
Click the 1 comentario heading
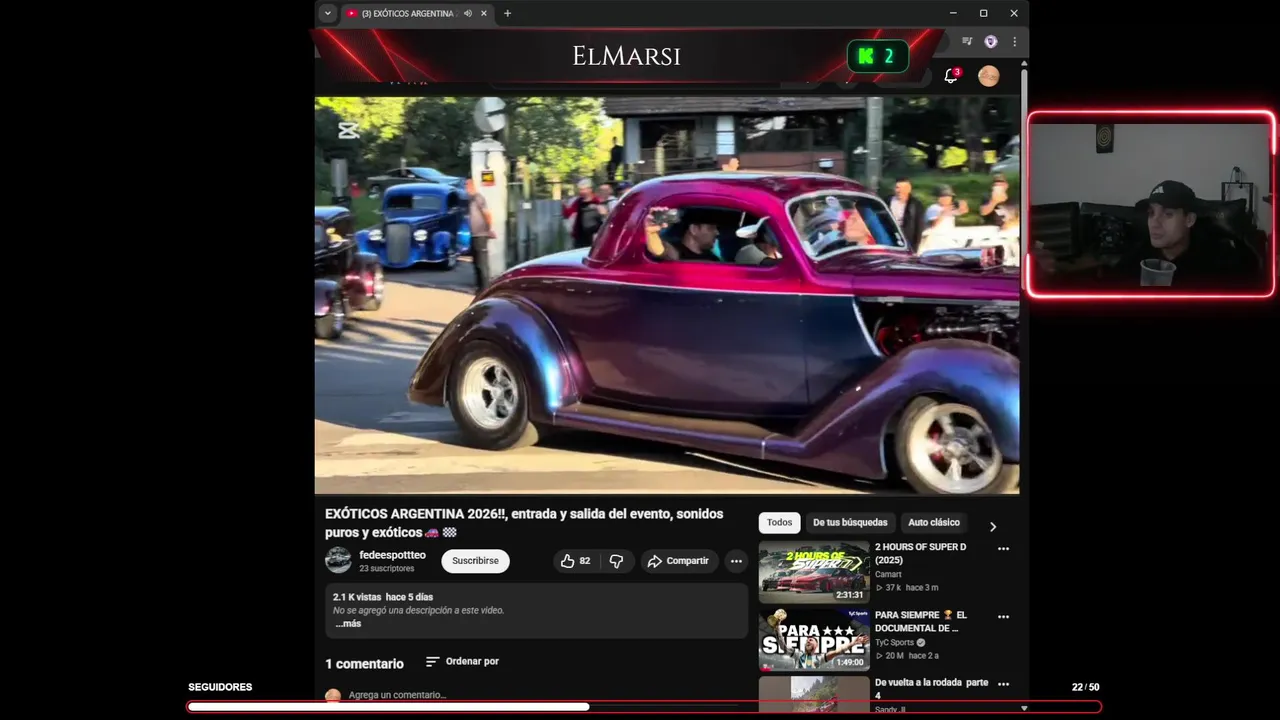364,664
